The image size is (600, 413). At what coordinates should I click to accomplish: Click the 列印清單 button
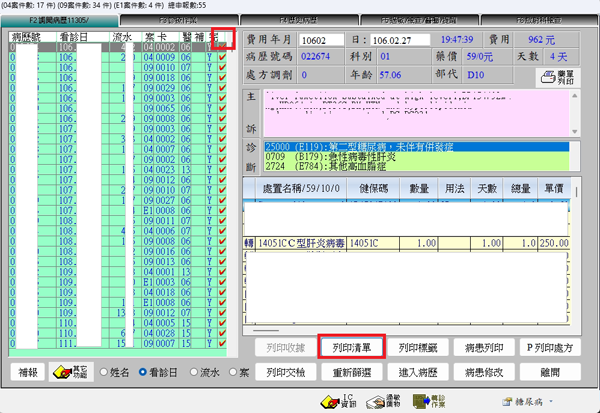(x=351, y=348)
